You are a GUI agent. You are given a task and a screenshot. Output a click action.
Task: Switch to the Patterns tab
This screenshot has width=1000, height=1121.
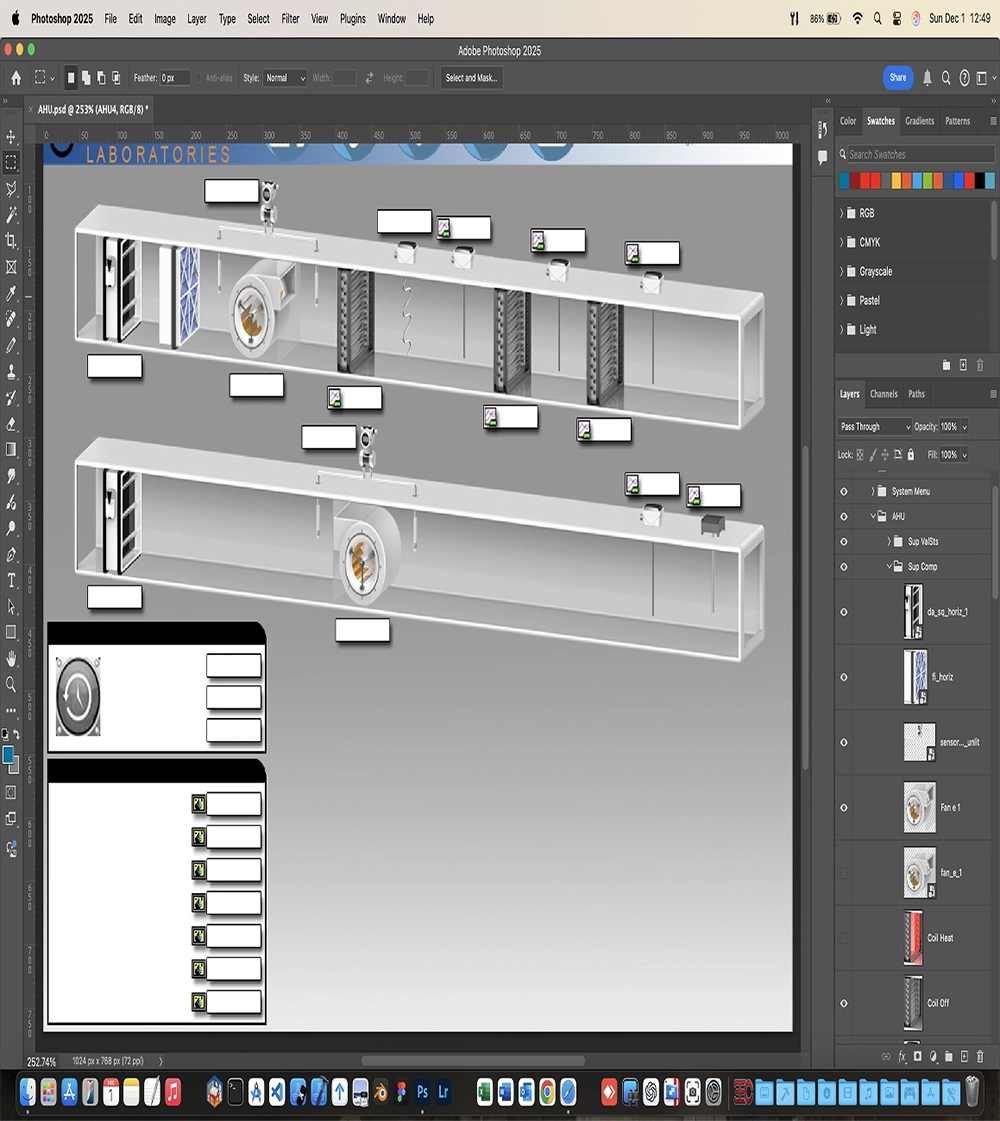point(958,121)
